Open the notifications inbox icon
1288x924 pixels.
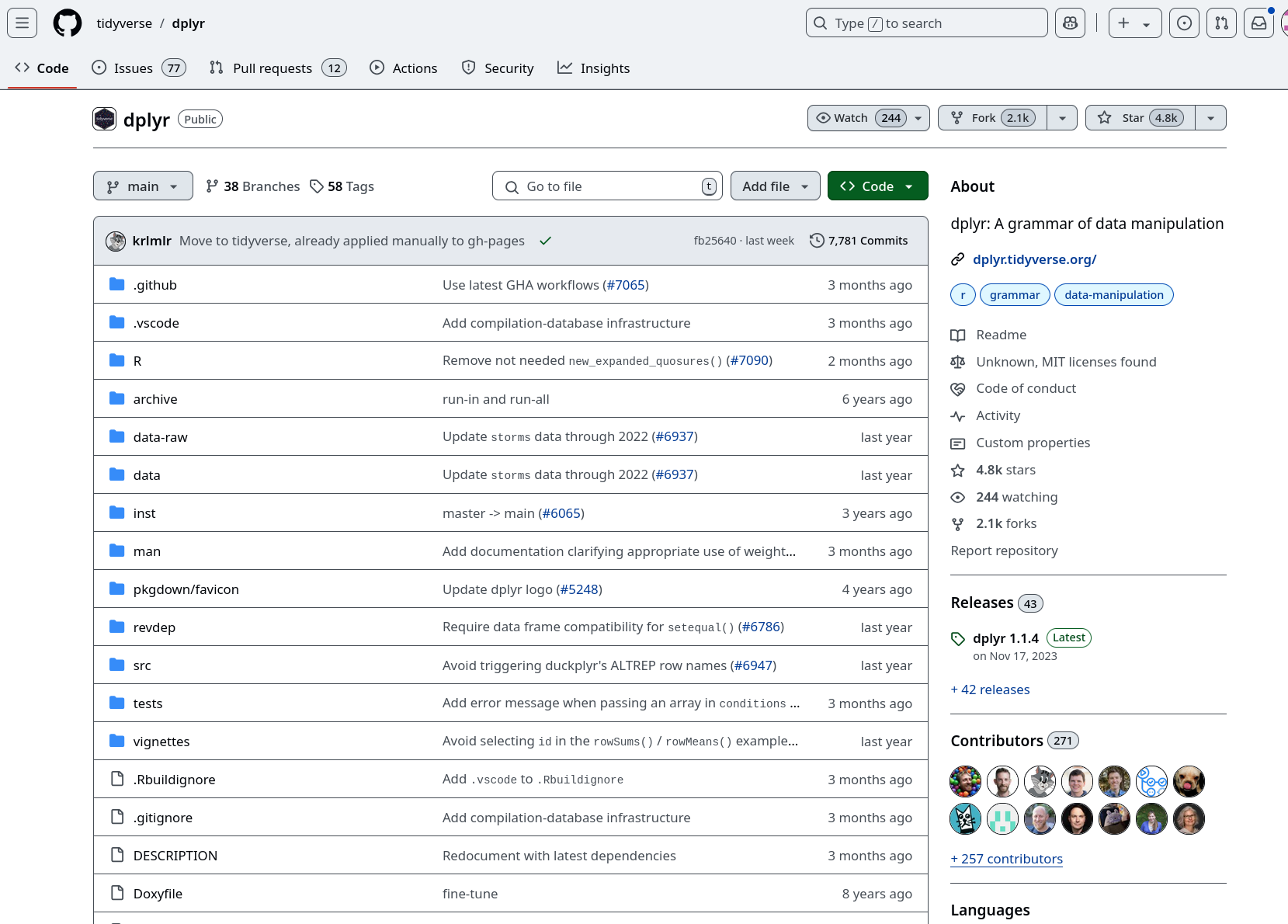coord(1258,23)
